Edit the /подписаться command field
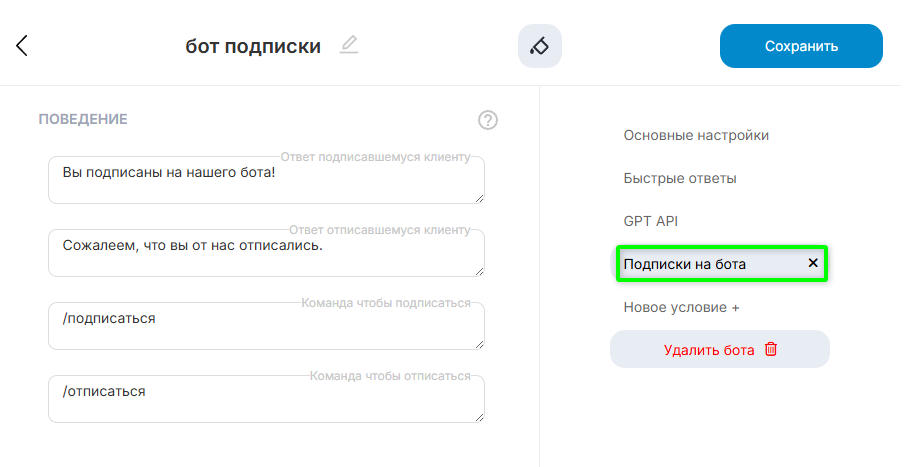 click(x=265, y=326)
